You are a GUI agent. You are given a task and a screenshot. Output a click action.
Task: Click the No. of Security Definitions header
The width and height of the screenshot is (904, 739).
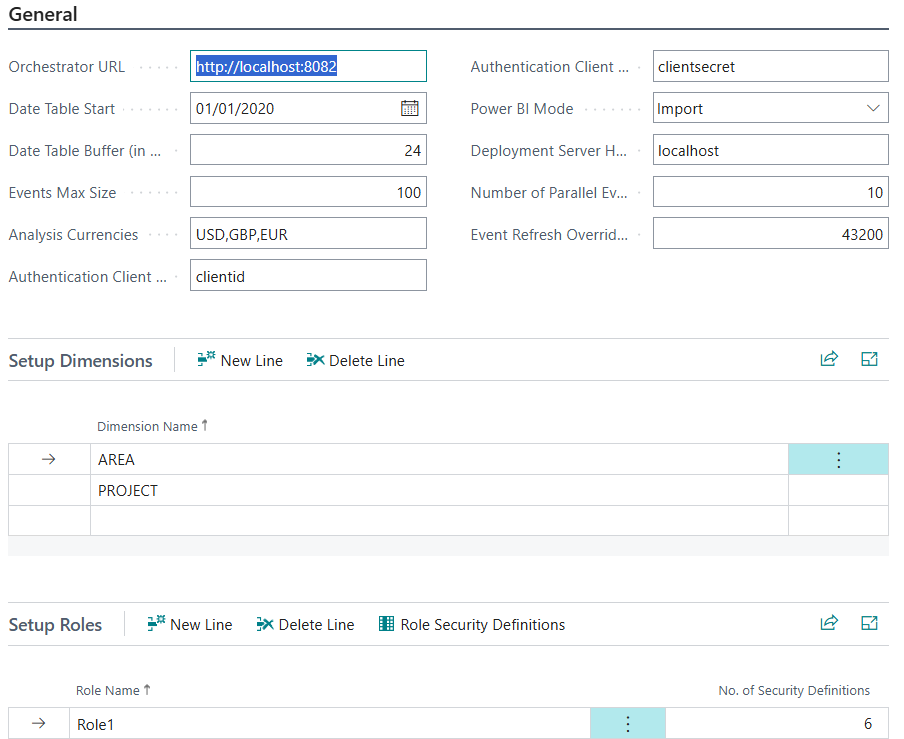click(x=794, y=691)
